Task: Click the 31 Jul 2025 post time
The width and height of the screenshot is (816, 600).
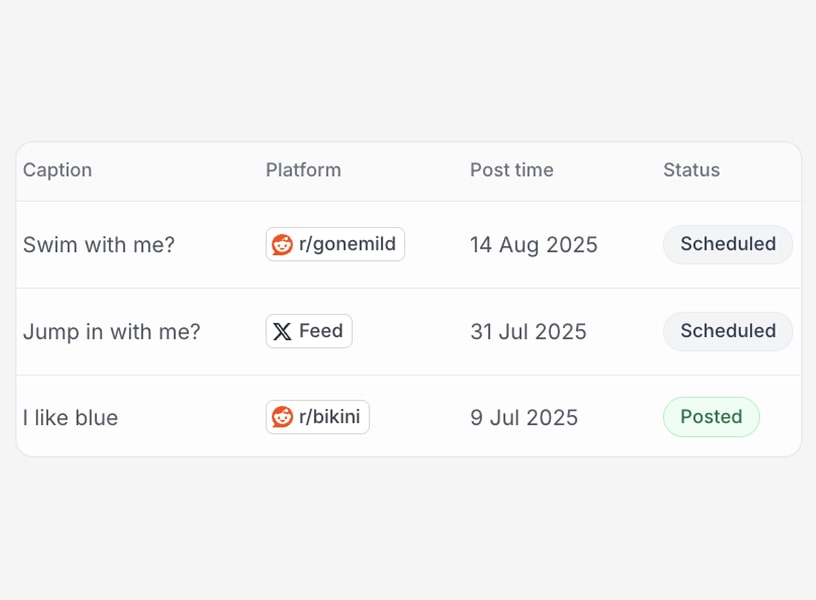Action: (528, 332)
